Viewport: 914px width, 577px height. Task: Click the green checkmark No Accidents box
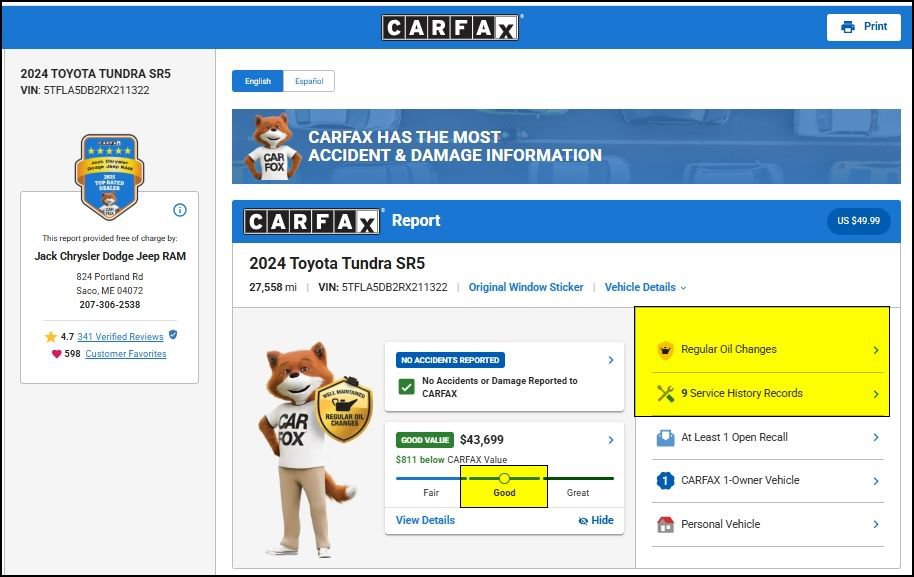coord(406,387)
